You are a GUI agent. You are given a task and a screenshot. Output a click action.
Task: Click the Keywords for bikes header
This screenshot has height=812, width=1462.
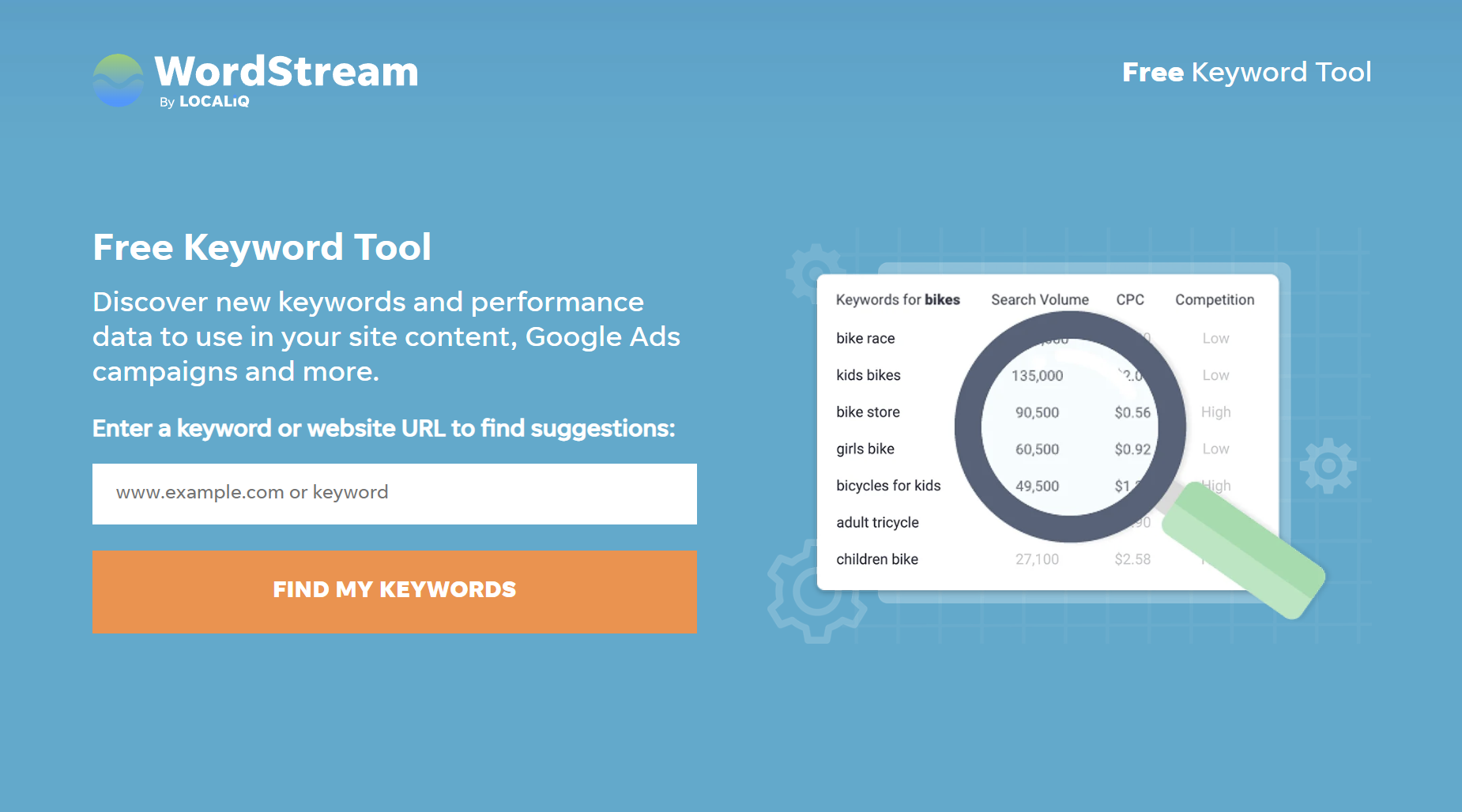point(898,299)
